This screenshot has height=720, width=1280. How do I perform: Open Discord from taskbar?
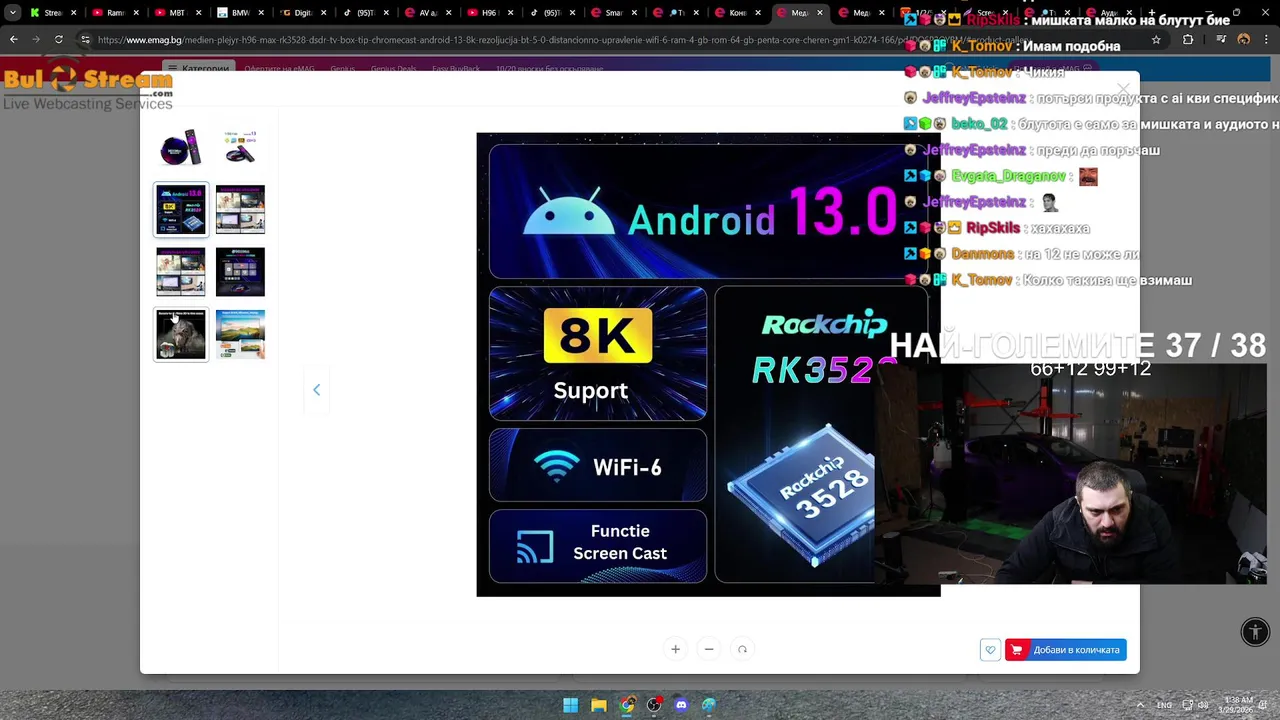click(x=681, y=705)
